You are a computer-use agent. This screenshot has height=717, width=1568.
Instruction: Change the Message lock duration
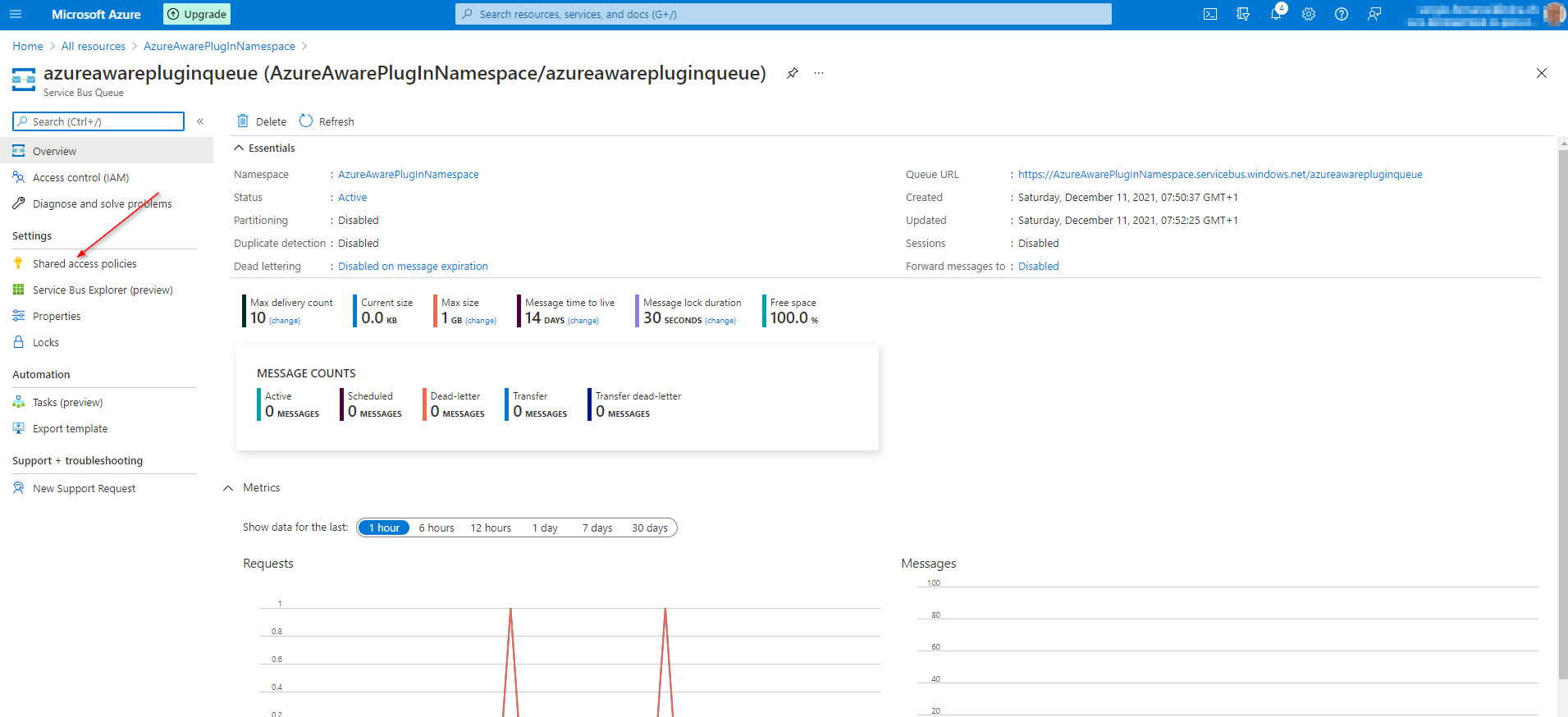point(720,321)
